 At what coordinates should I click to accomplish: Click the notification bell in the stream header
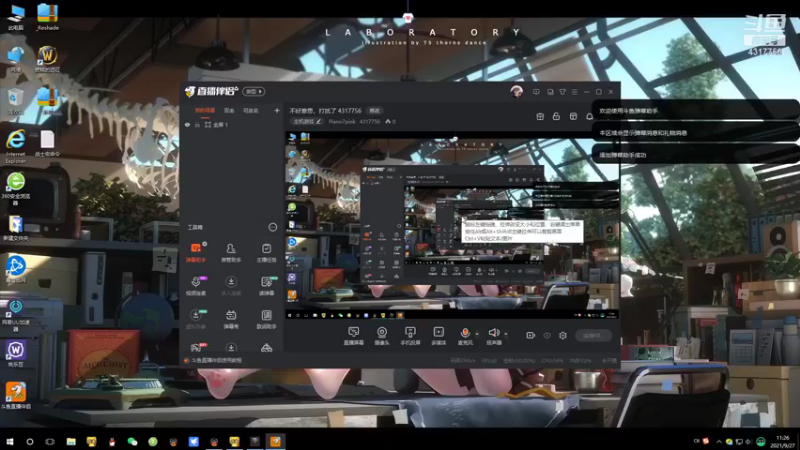pos(589,116)
